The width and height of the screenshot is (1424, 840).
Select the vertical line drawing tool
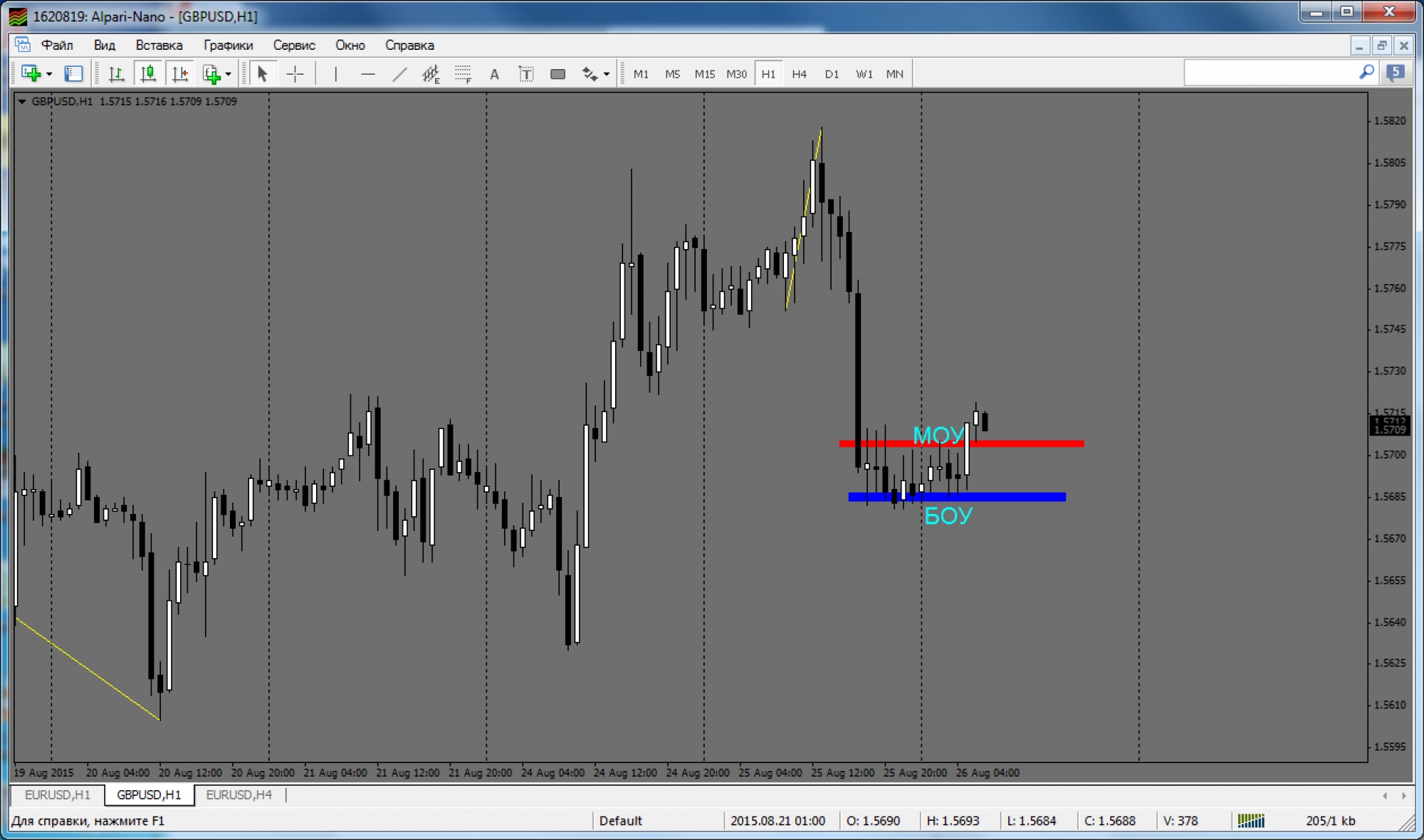coord(335,74)
